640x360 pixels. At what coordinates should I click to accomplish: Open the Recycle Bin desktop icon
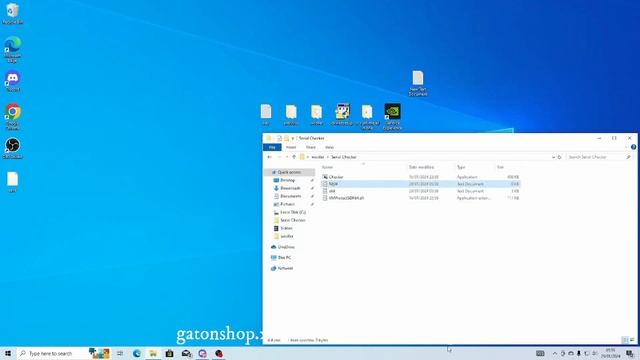[12, 13]
